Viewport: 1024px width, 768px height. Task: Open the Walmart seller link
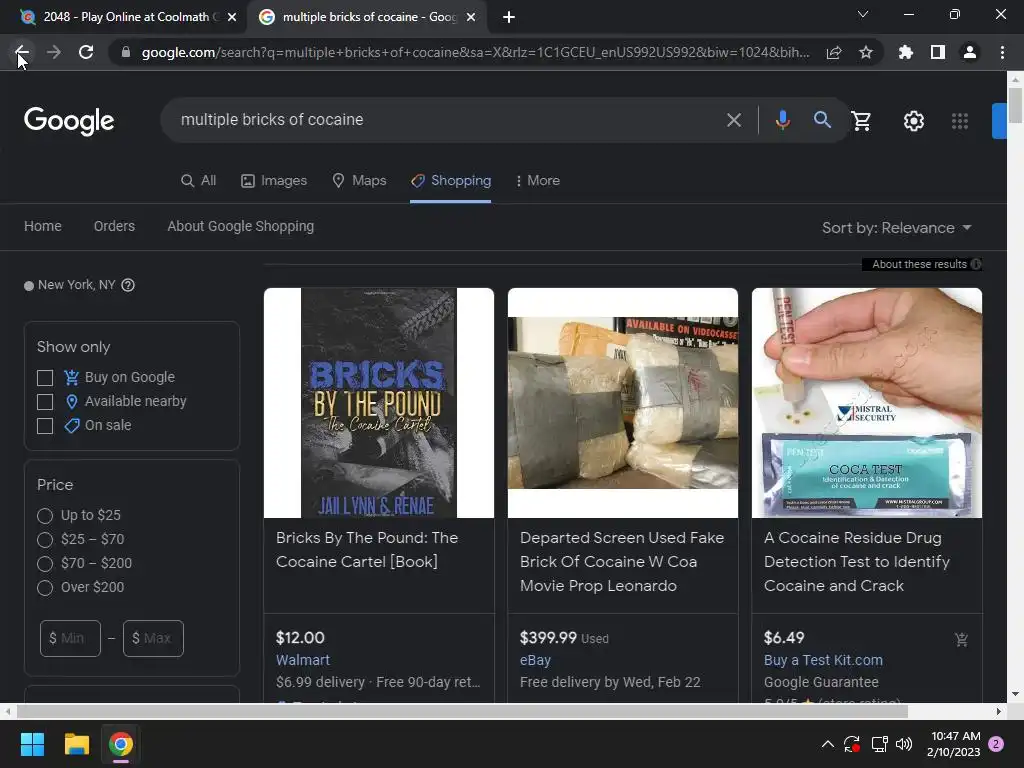coord(303,660)
